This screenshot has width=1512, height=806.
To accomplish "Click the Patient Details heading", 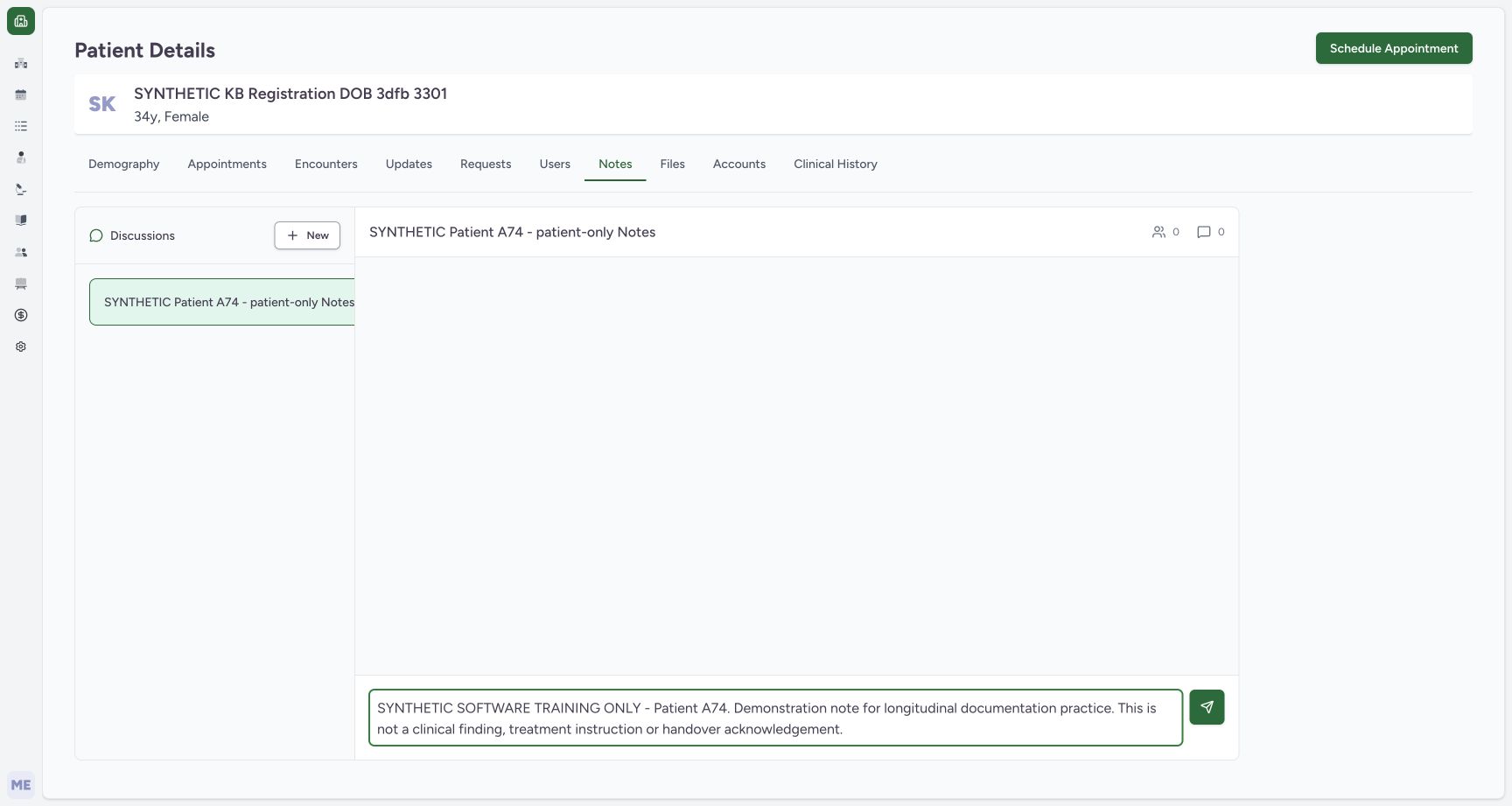I will click(144, 51).
